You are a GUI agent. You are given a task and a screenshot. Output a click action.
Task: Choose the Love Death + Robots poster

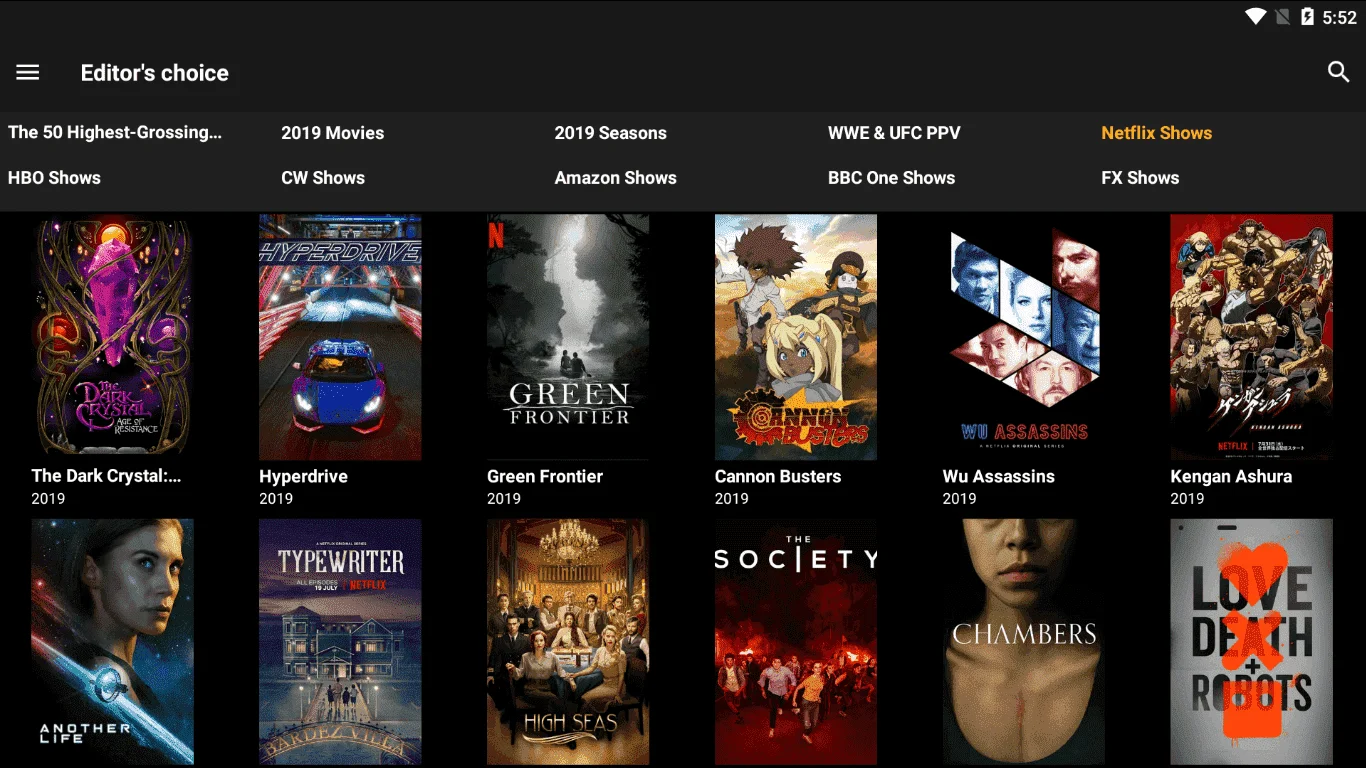[x=1252, y=642]
